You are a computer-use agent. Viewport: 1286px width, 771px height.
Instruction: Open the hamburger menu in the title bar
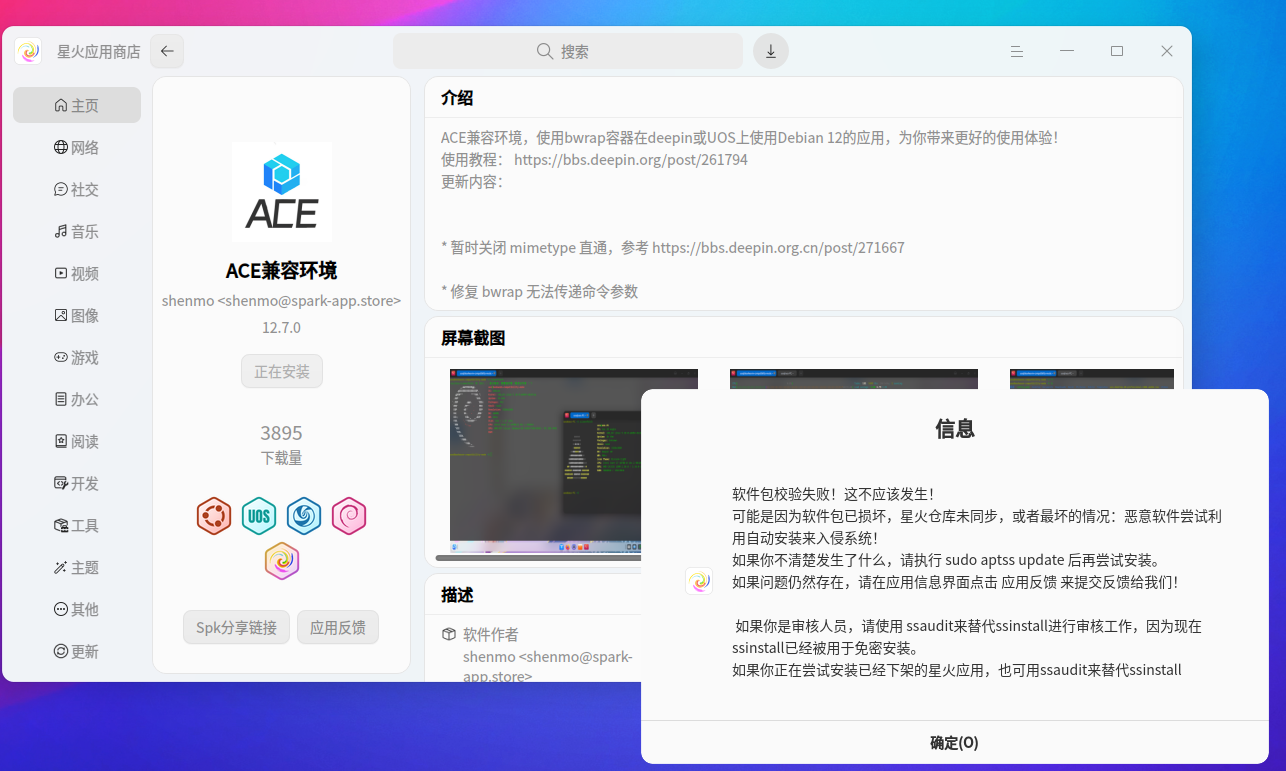tap(1017, 51)
